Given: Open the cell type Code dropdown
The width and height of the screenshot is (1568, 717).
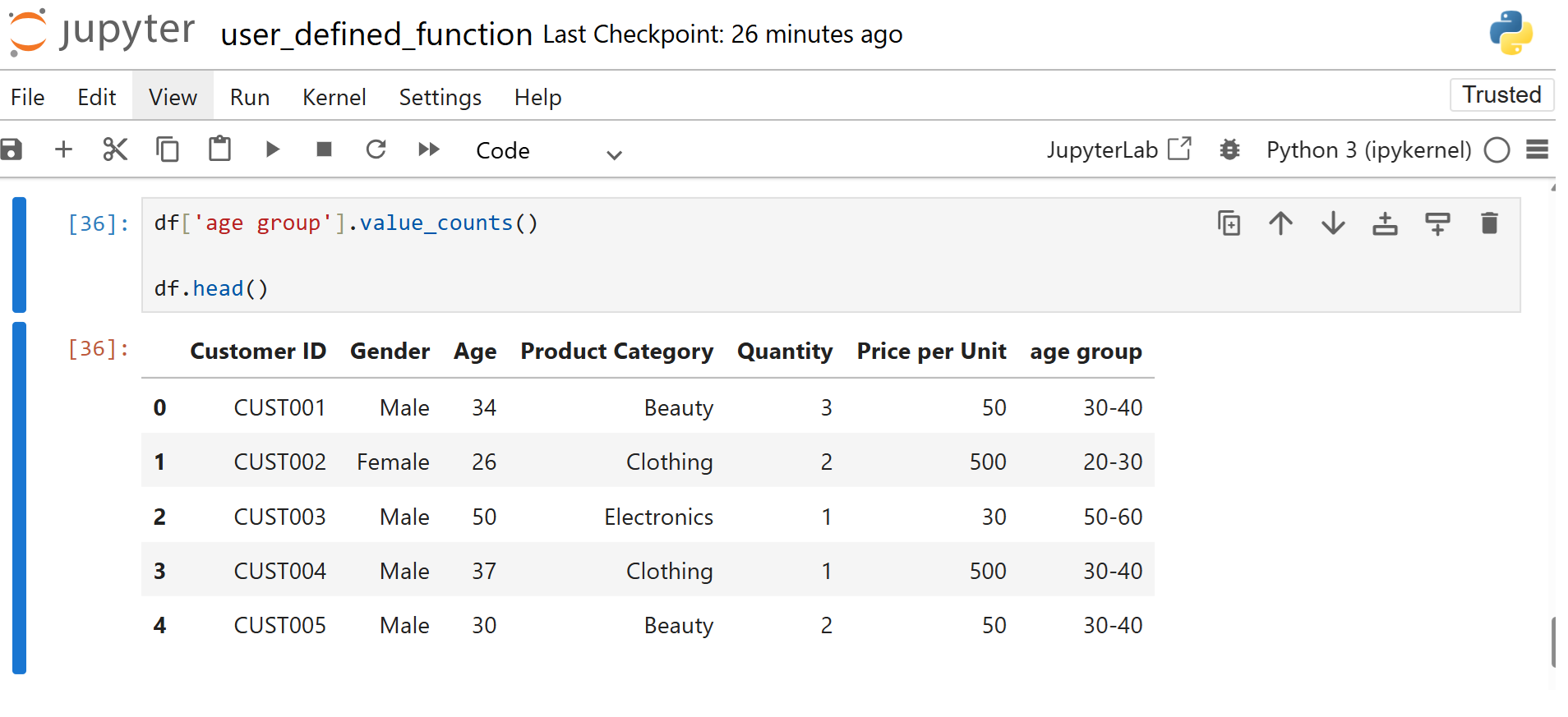Looking at the screenshot, I should 548,151.
